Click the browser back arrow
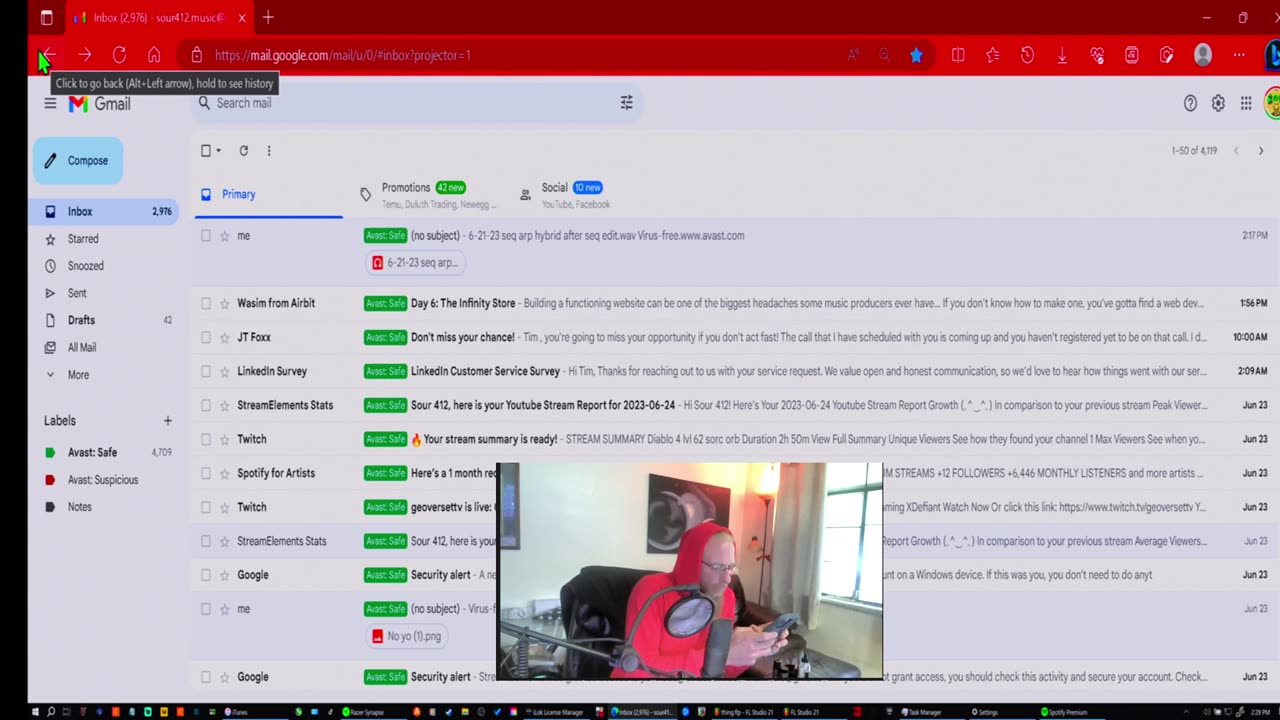Screen dimensions: 1280x720 point(48,56)
